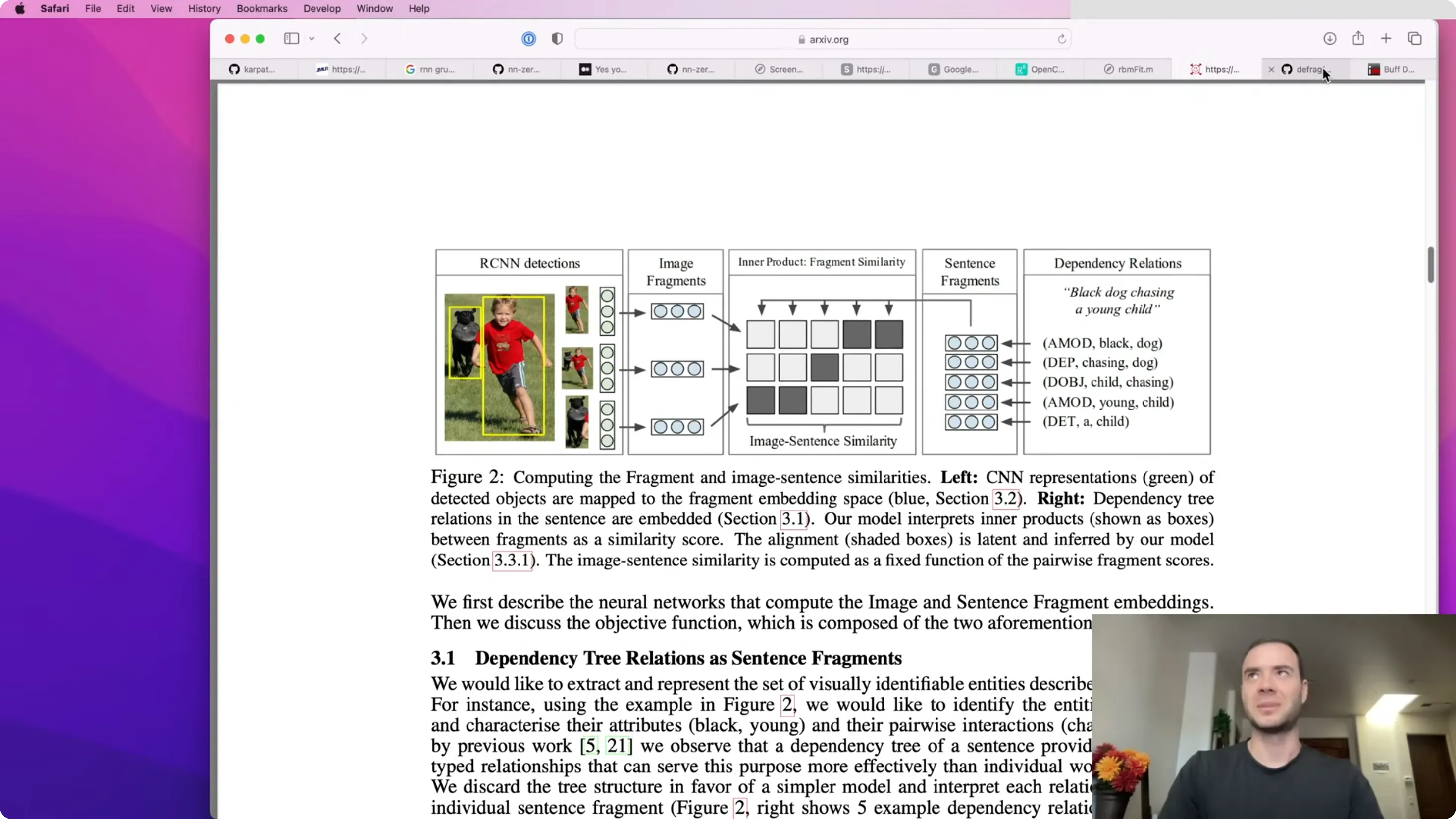Open the Window menu
This screenshot has height=819, width=1456.
[374, 8]
